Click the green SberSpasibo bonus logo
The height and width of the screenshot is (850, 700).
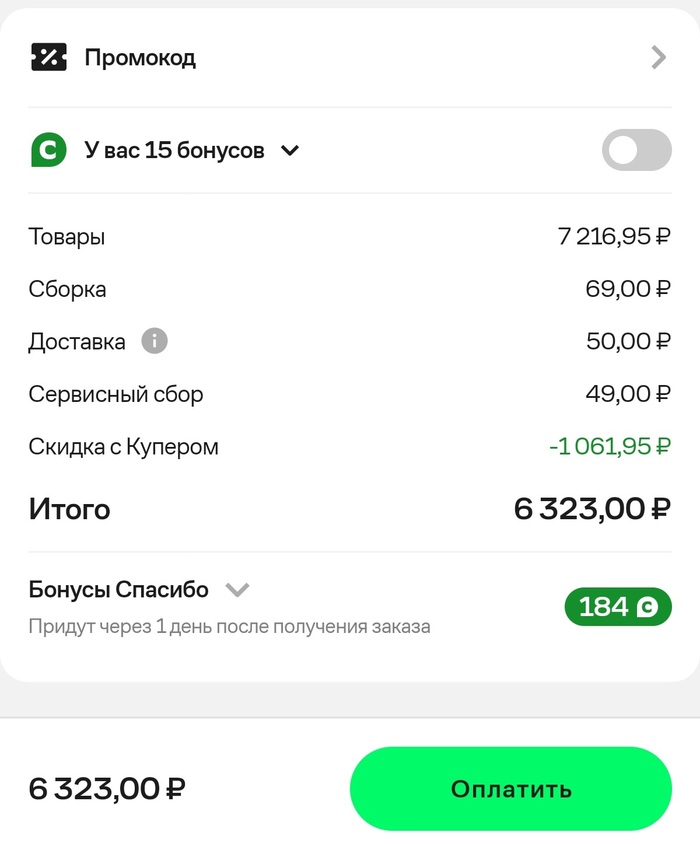coord(49,150)
